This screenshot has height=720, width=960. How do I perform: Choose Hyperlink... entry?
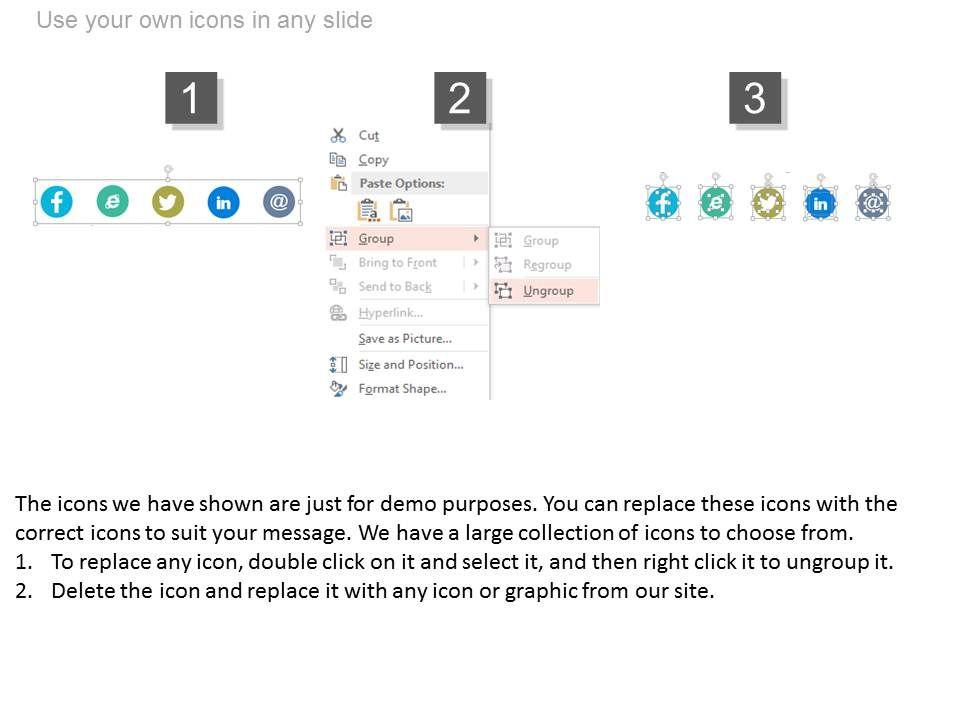[391, 313]
